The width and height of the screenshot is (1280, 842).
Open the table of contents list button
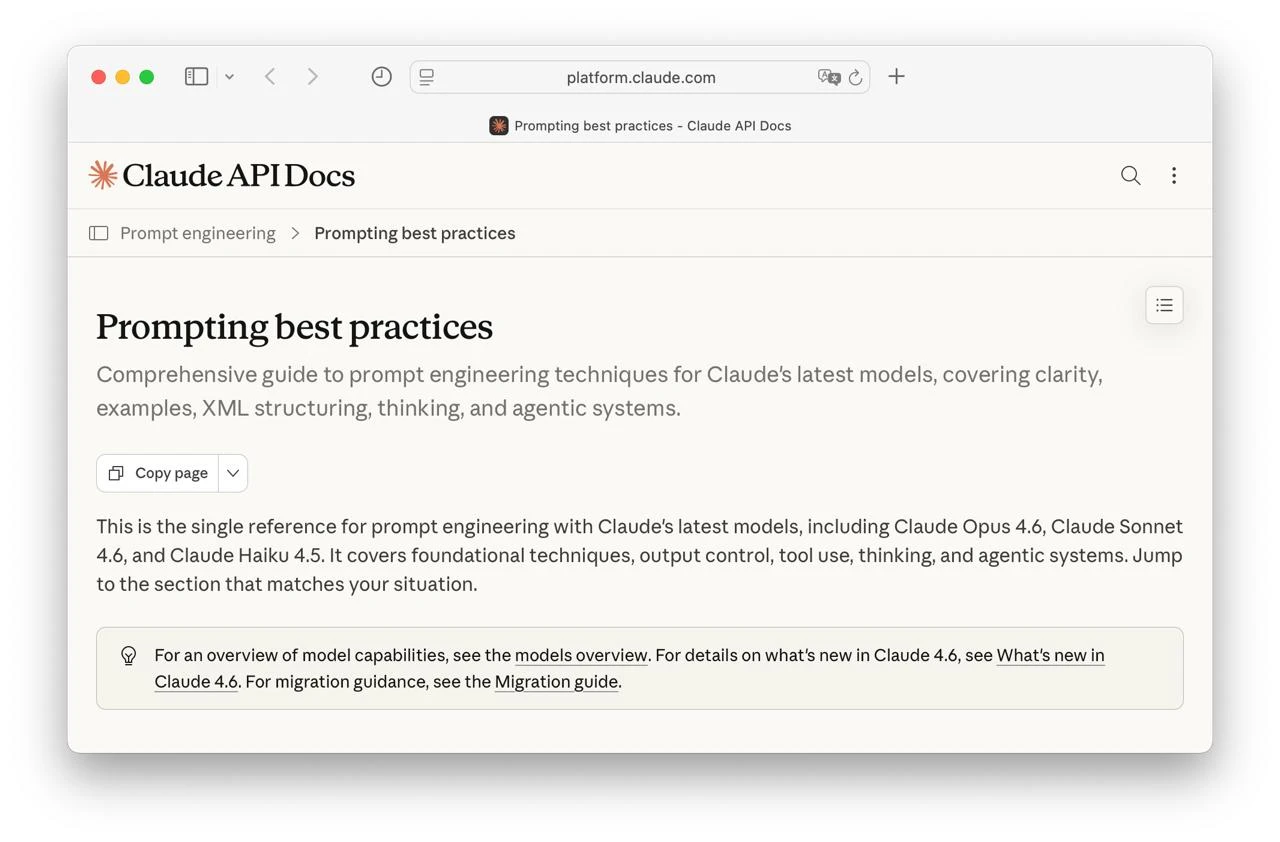point(1164,305)
